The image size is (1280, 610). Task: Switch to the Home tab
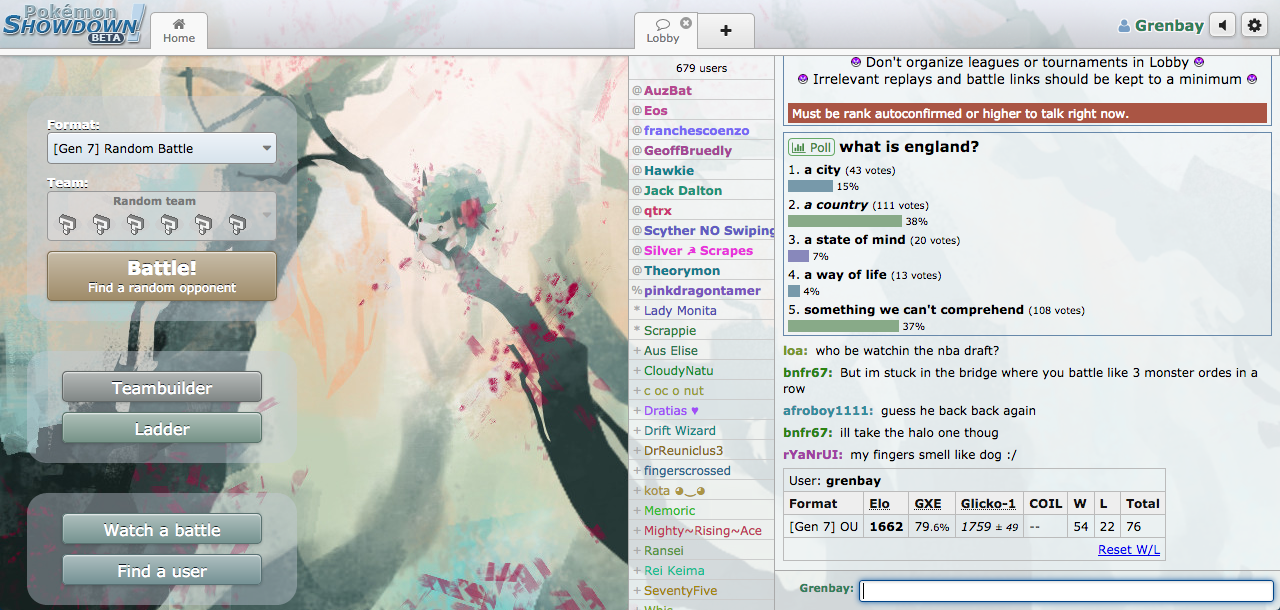(x=179, y=31)
